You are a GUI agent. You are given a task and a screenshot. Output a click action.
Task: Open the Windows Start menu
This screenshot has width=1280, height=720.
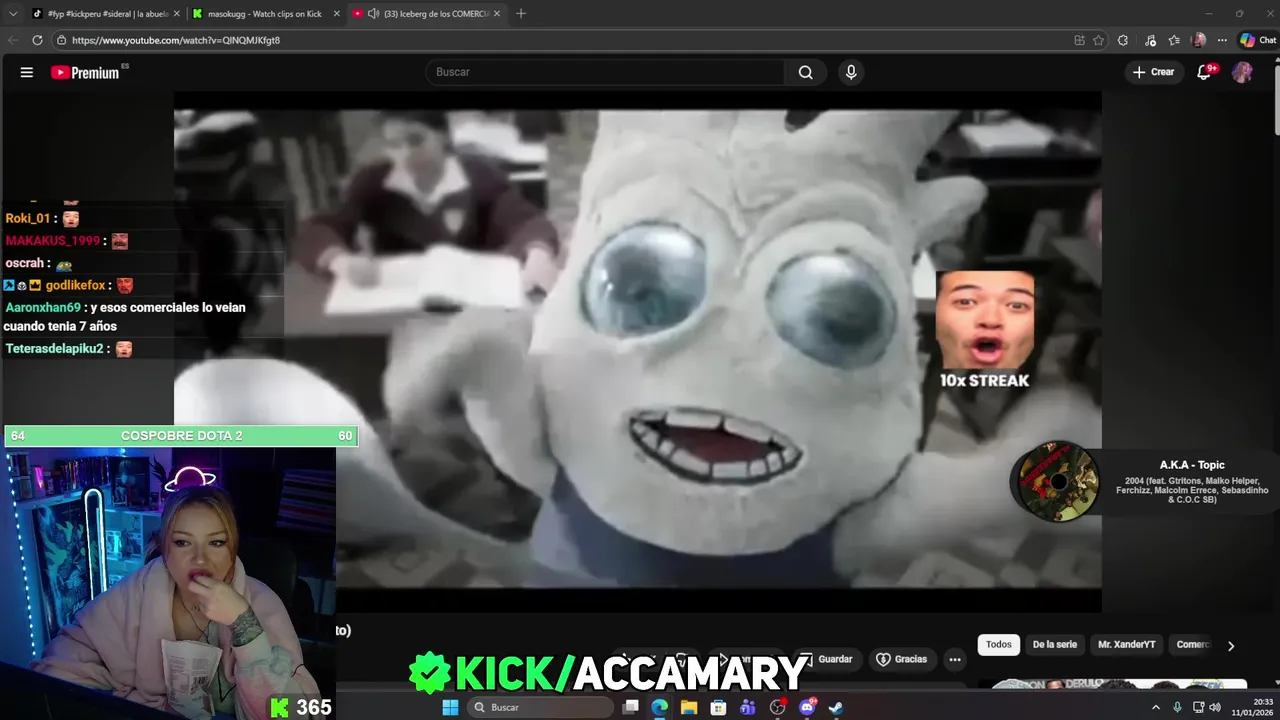[x=450, y=707]
